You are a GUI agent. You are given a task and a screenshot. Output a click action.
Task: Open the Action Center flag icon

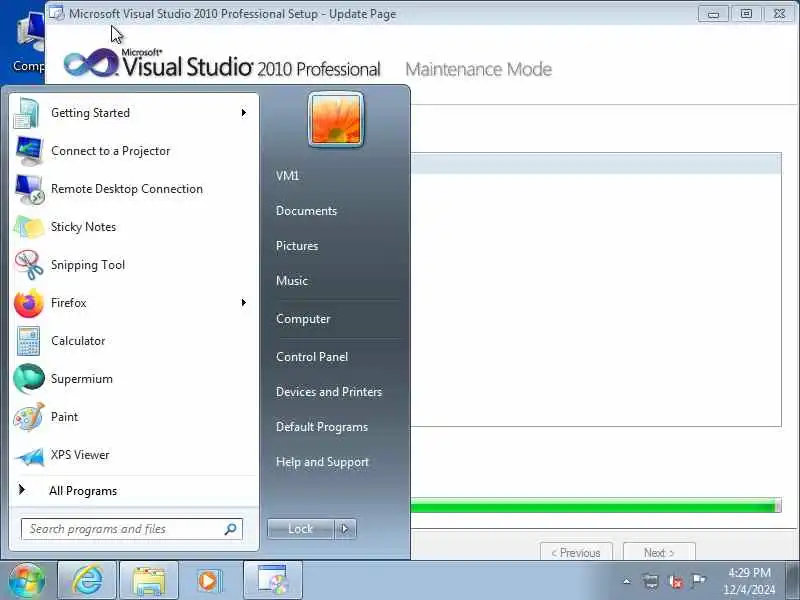[x=698, y=581]
